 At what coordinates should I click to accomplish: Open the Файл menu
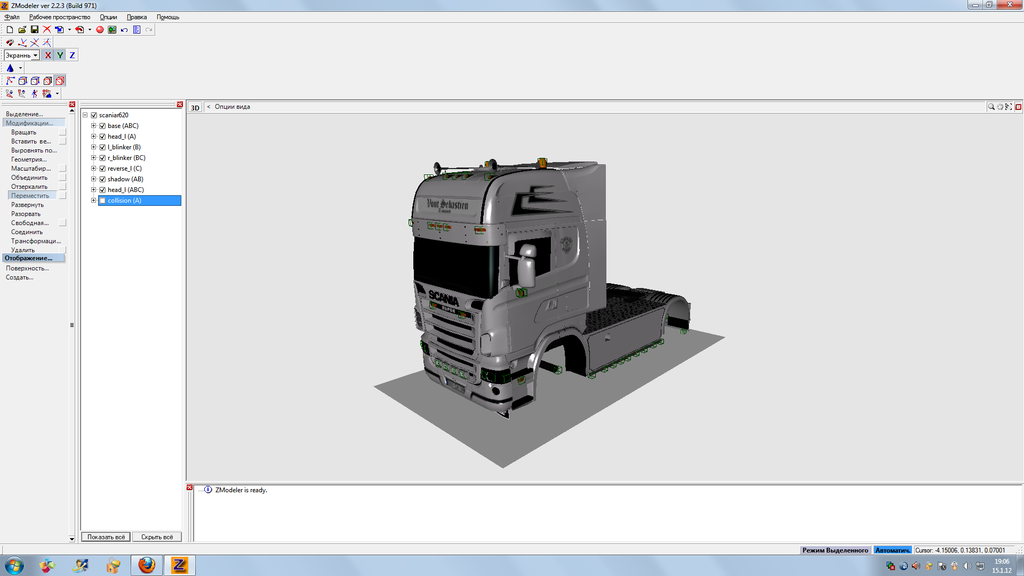tap(12, 17)
